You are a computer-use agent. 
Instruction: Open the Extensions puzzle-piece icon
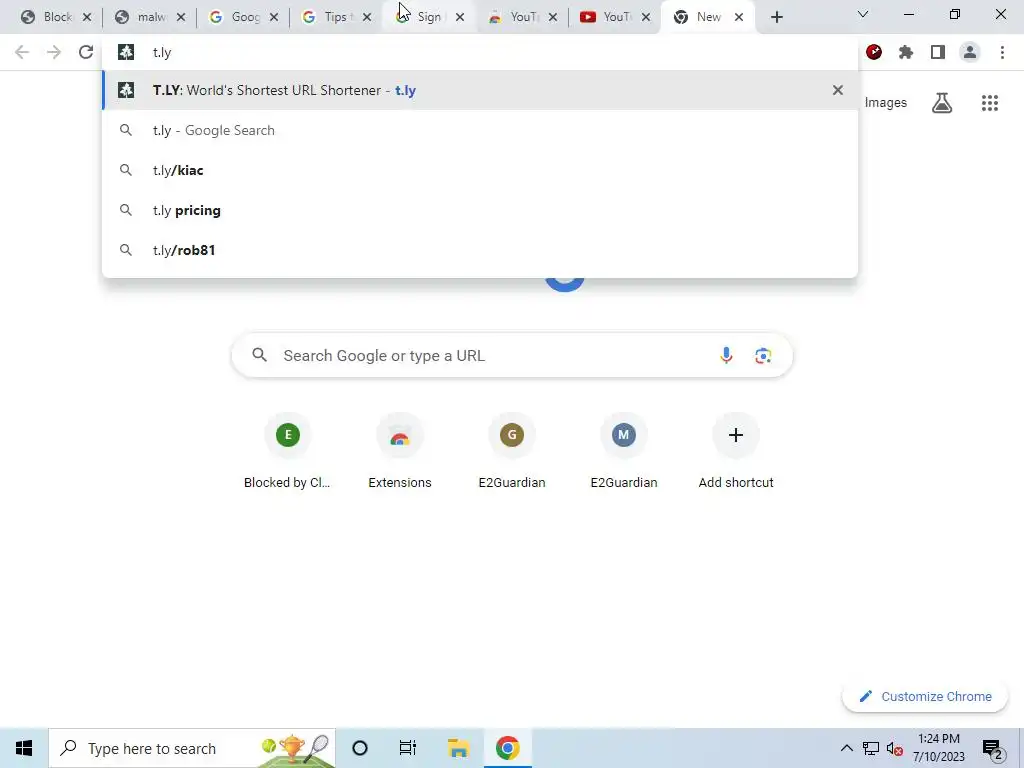(x=906, y=52)
